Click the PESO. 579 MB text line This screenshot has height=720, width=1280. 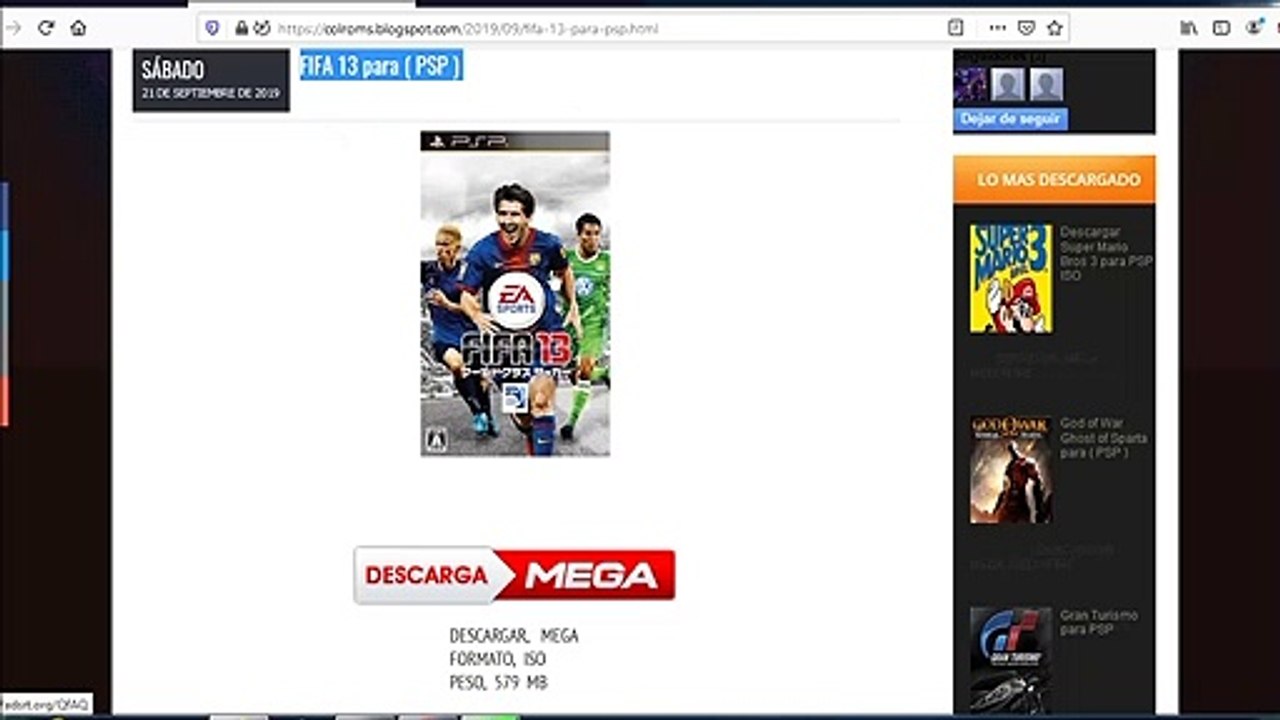click(x=498, y=683)
